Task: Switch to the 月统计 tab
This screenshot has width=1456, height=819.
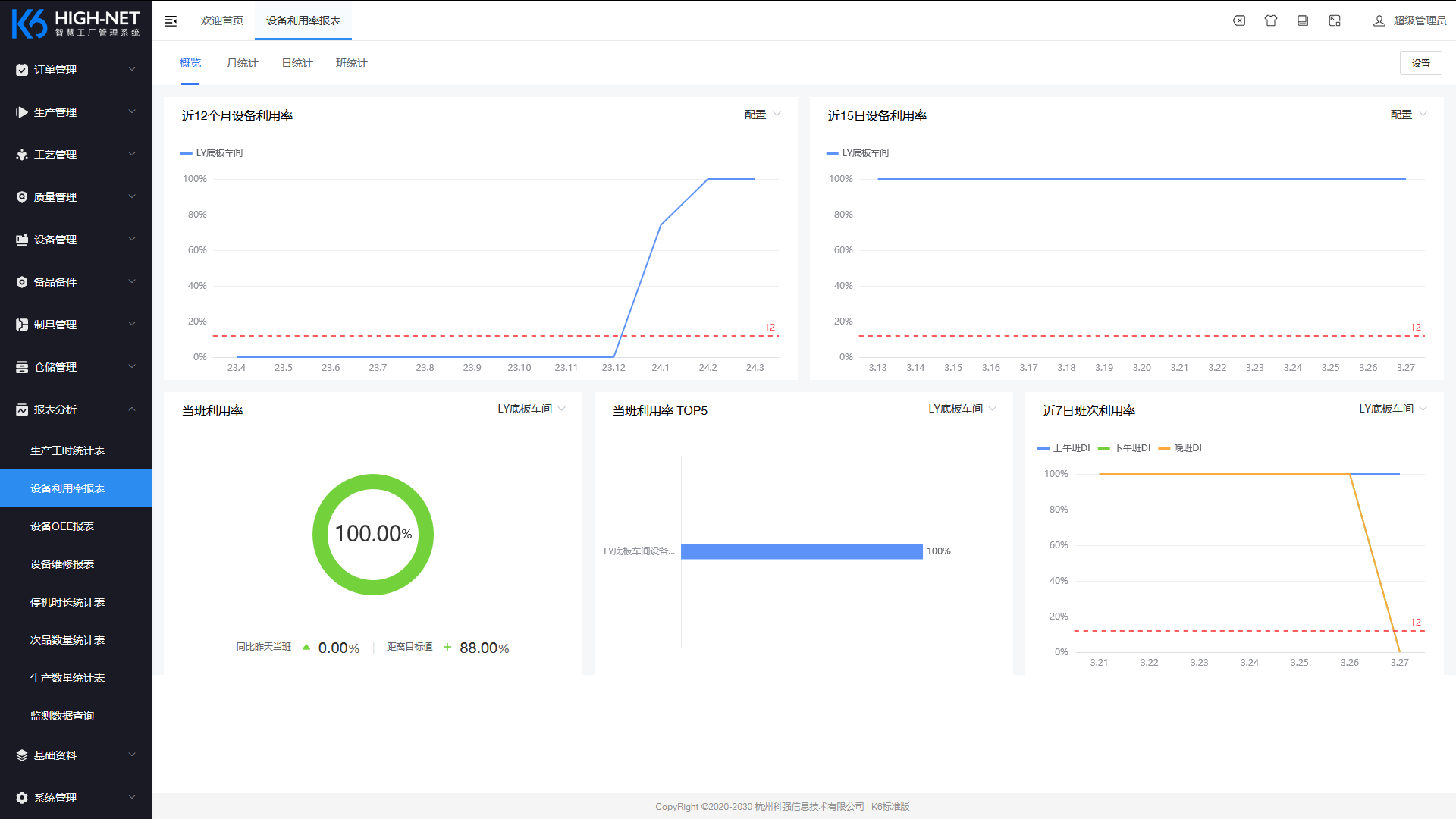Action: tap(243, 63)
